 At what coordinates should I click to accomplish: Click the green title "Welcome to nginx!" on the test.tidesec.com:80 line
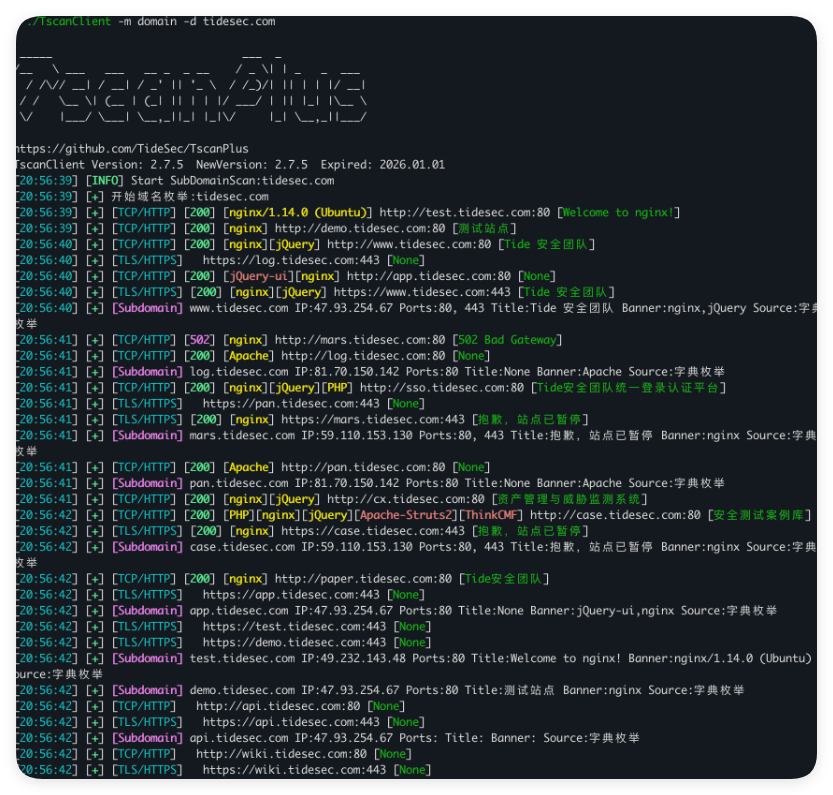click(618, 213)
